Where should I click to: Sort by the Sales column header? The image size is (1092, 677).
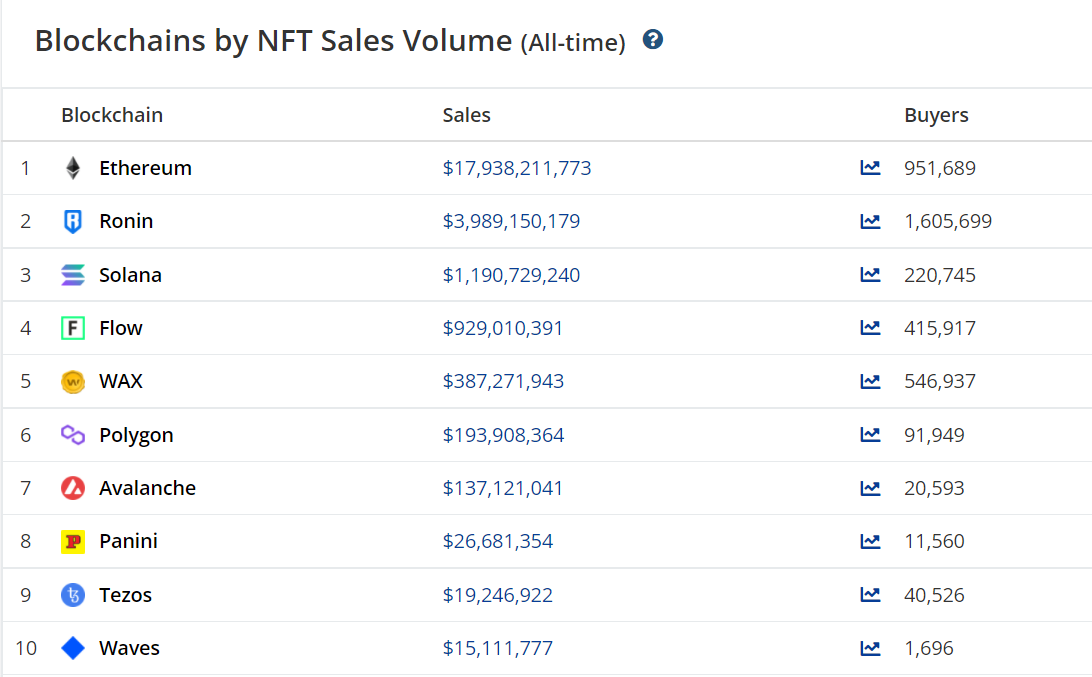coord(466,115)
